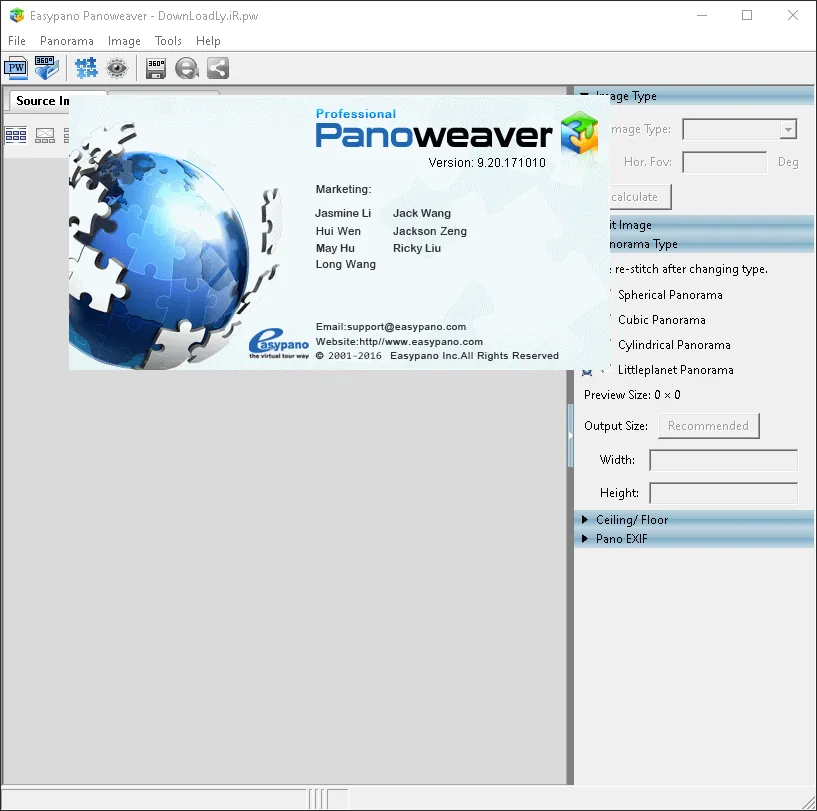Click the window resize grip in the corner

(x=808, y=803)
